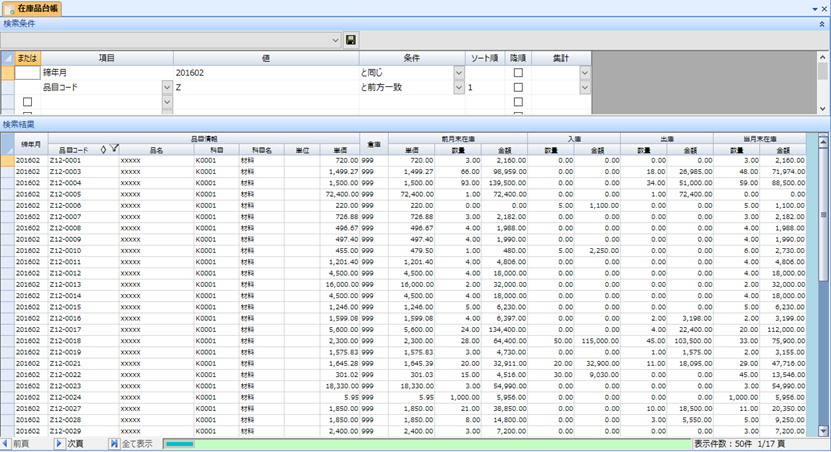Image resolution: width=831 pixels, height=452 pixels.
Task: Click the 前月末在庫 group header
Action: point(458,139)
